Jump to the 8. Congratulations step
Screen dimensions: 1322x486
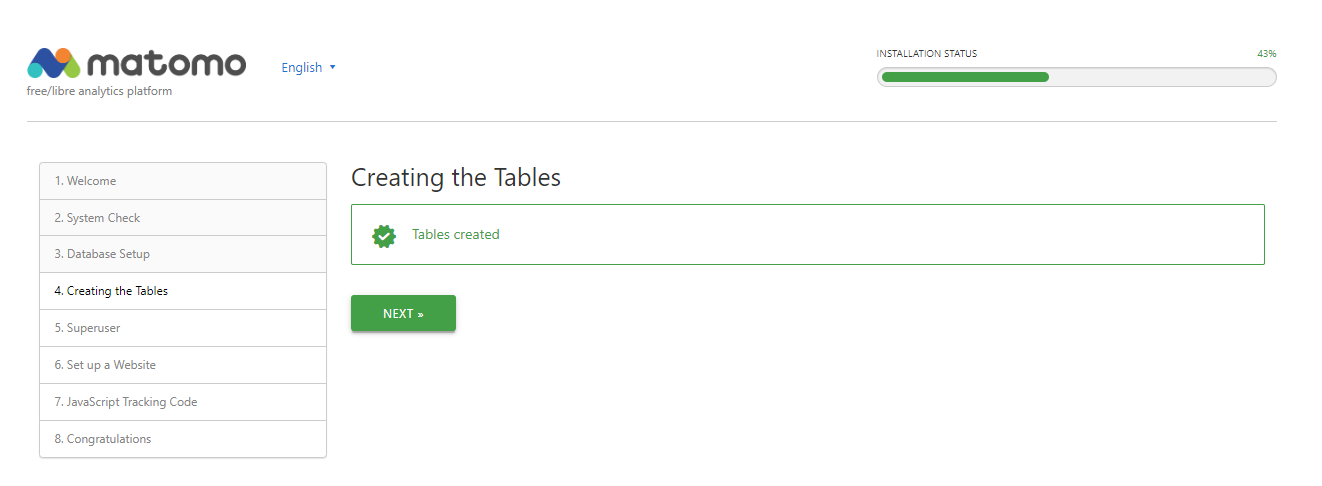tap(183, 439)
